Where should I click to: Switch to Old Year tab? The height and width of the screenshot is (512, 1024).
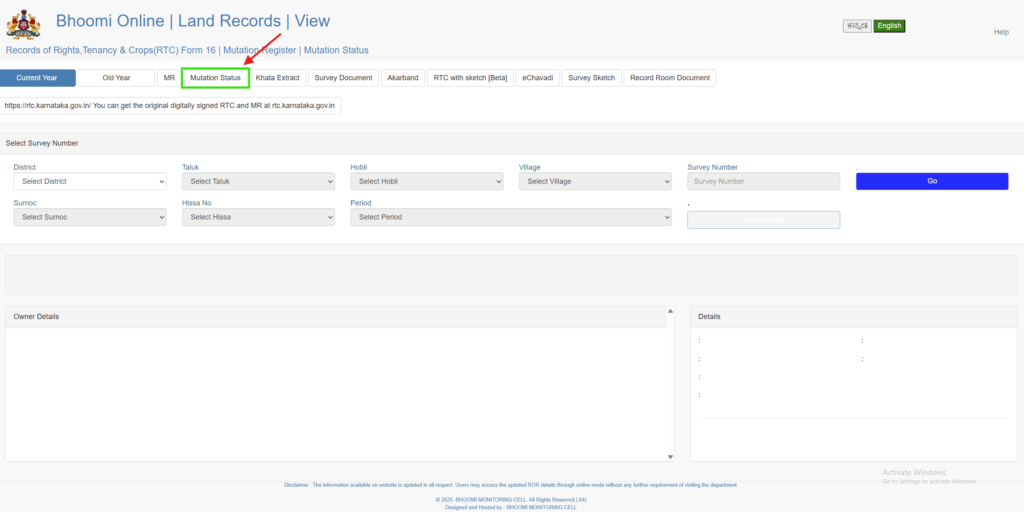click(116, 78)
